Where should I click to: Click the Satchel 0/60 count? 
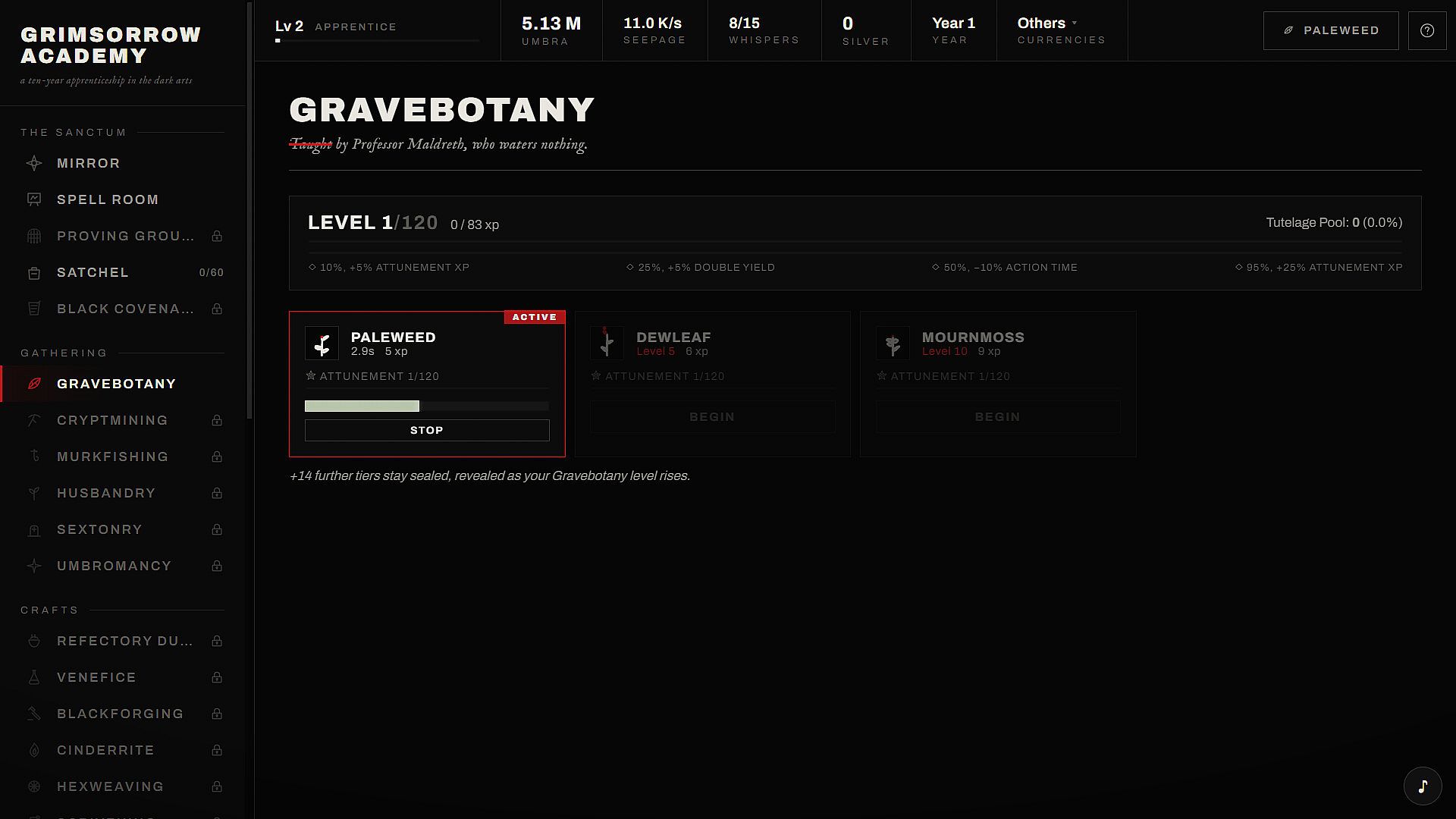click(211, 272)
